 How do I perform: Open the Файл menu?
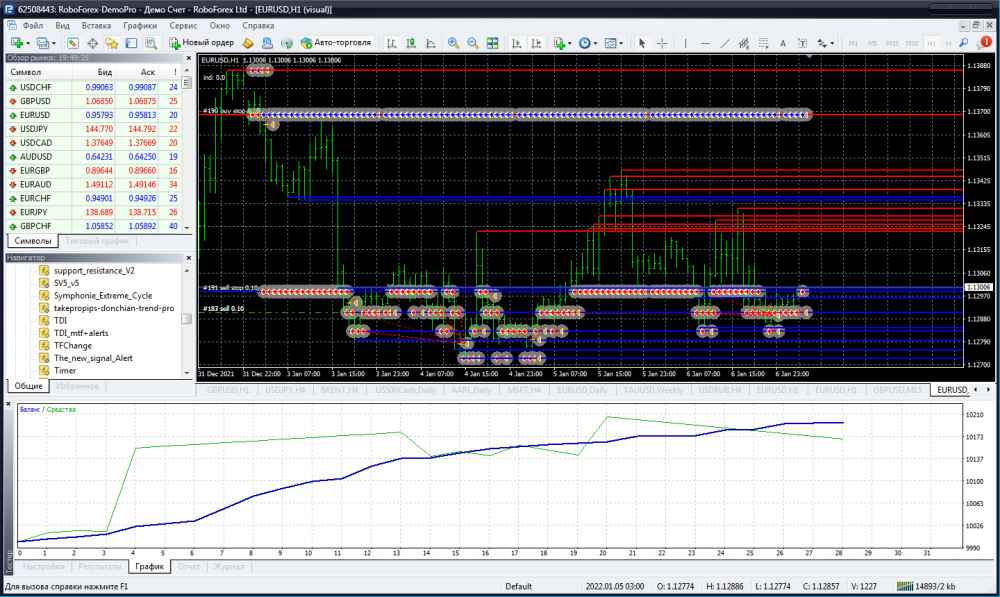[x=33, y=26]
